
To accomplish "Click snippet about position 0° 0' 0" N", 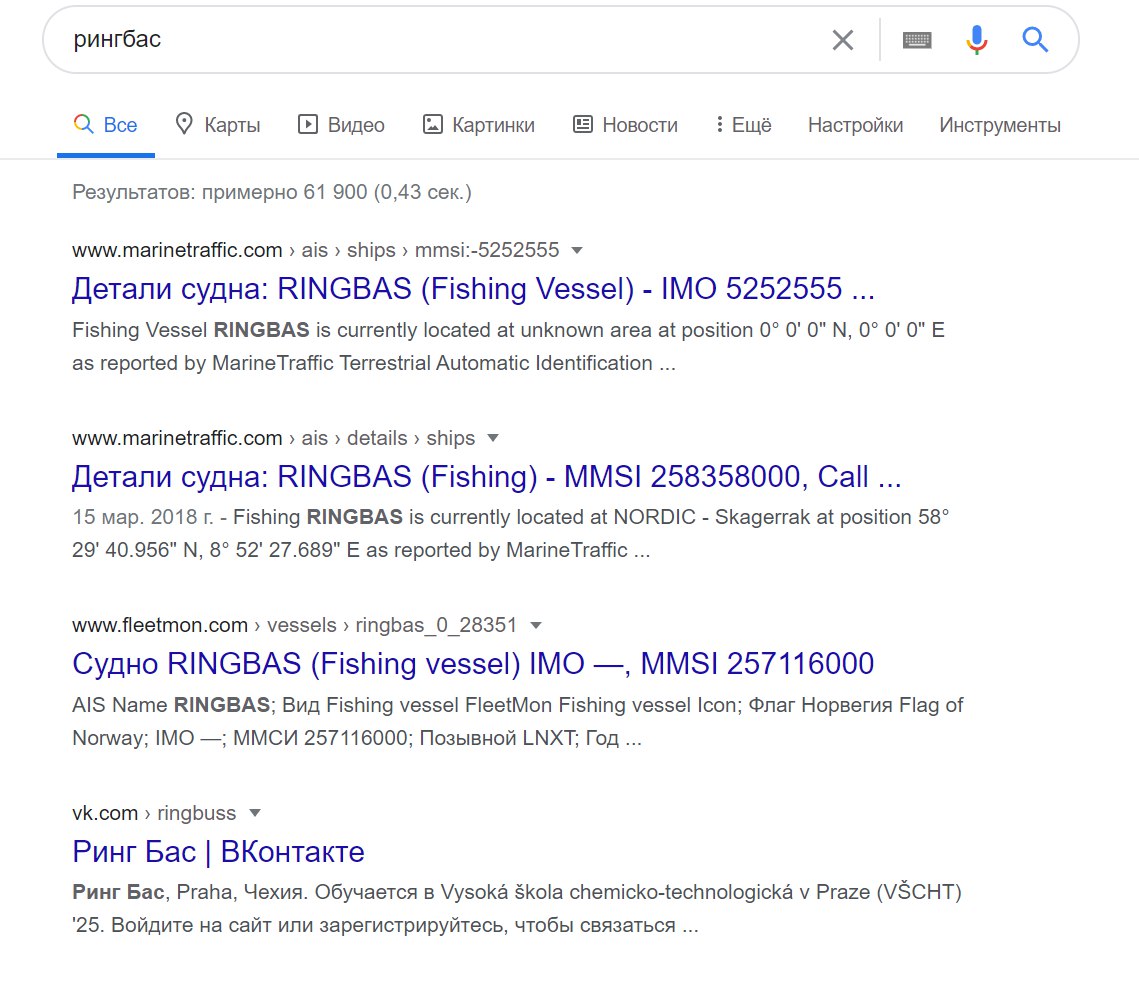I will pyautogui.click(x=508, y=346).
